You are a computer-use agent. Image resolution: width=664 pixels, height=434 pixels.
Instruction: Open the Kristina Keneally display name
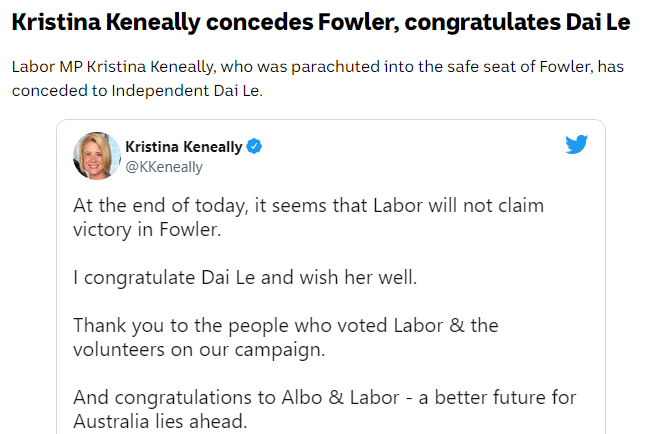click(184, 147)
